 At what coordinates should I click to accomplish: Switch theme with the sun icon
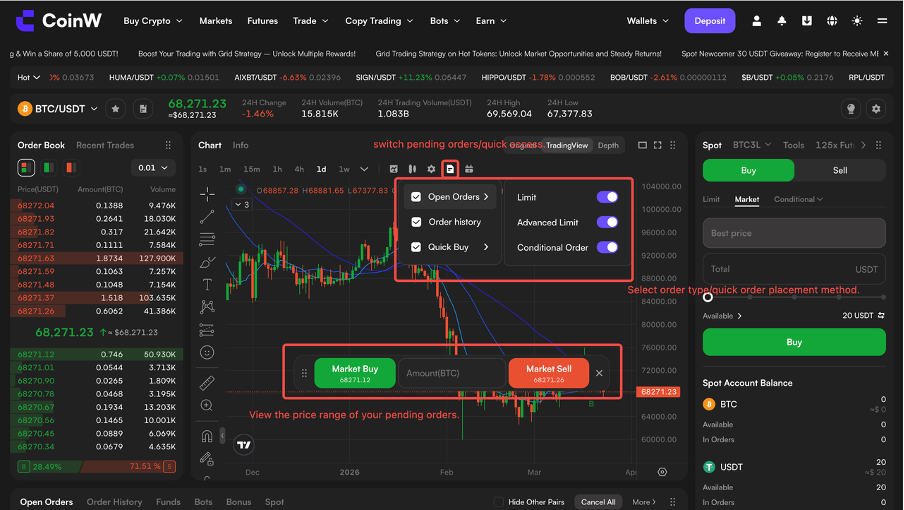(857, 21)
